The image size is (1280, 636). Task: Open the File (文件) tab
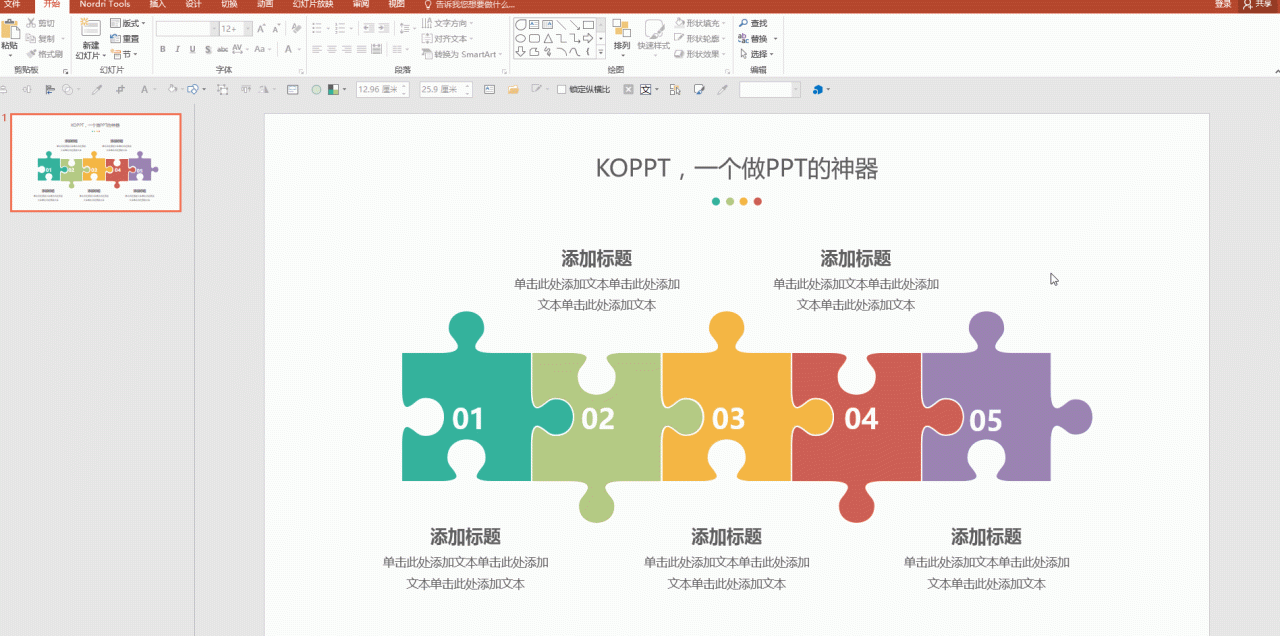(12, 5)
